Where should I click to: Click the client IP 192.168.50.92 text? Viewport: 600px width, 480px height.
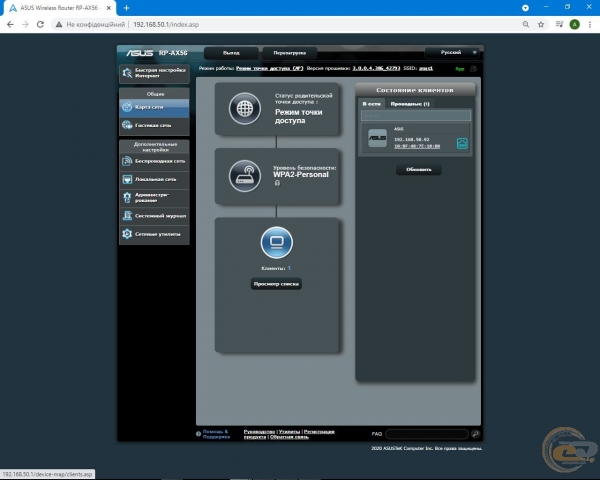coord(412,140)
